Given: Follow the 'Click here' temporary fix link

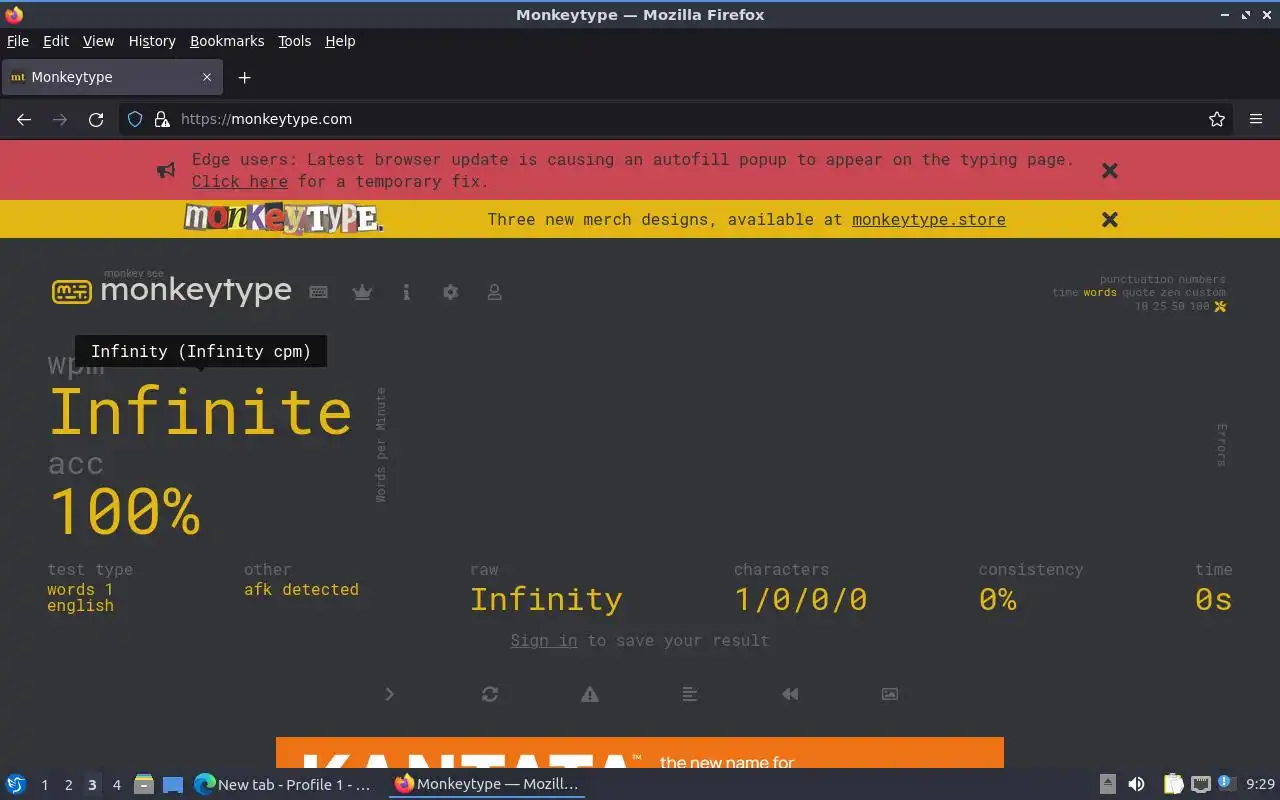Looking at the screenshot, I should (240, 182).
